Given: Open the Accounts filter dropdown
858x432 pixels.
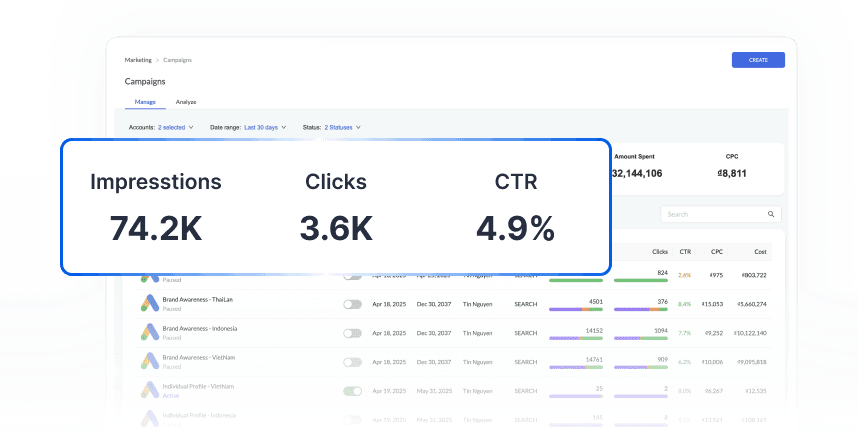Looking at the screenshot, I should pyautogui.click(x=161, y=127).
